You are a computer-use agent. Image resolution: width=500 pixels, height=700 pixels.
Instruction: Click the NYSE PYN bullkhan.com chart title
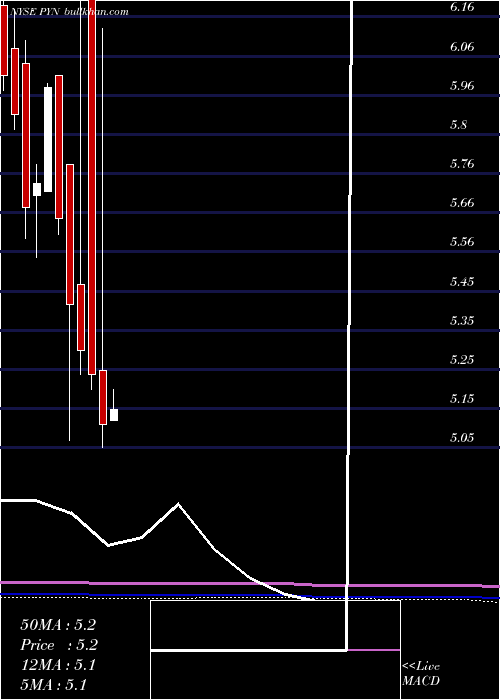[x=68, y=11]
